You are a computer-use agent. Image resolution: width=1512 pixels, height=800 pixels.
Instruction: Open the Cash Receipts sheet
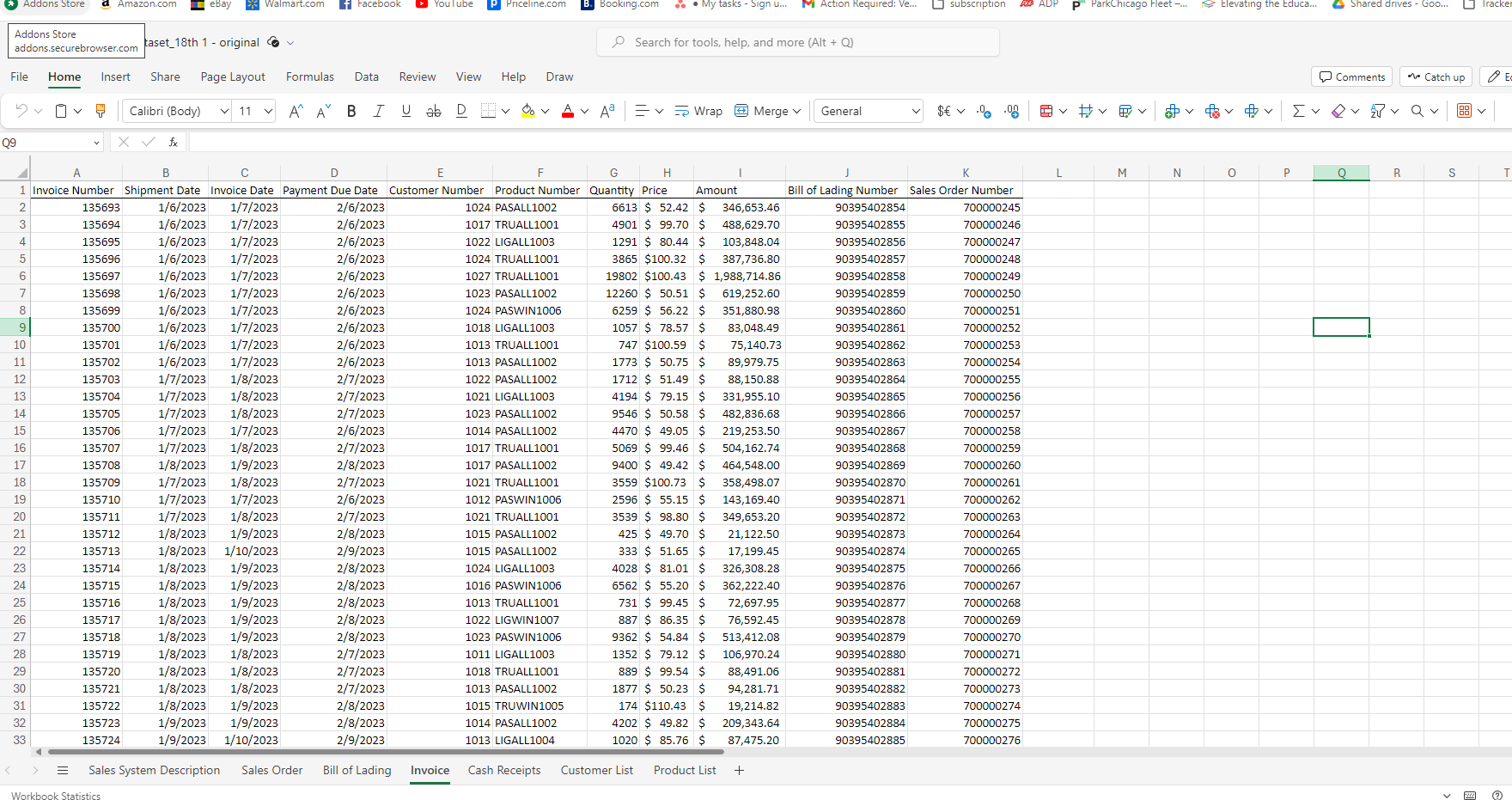point(504,770)
